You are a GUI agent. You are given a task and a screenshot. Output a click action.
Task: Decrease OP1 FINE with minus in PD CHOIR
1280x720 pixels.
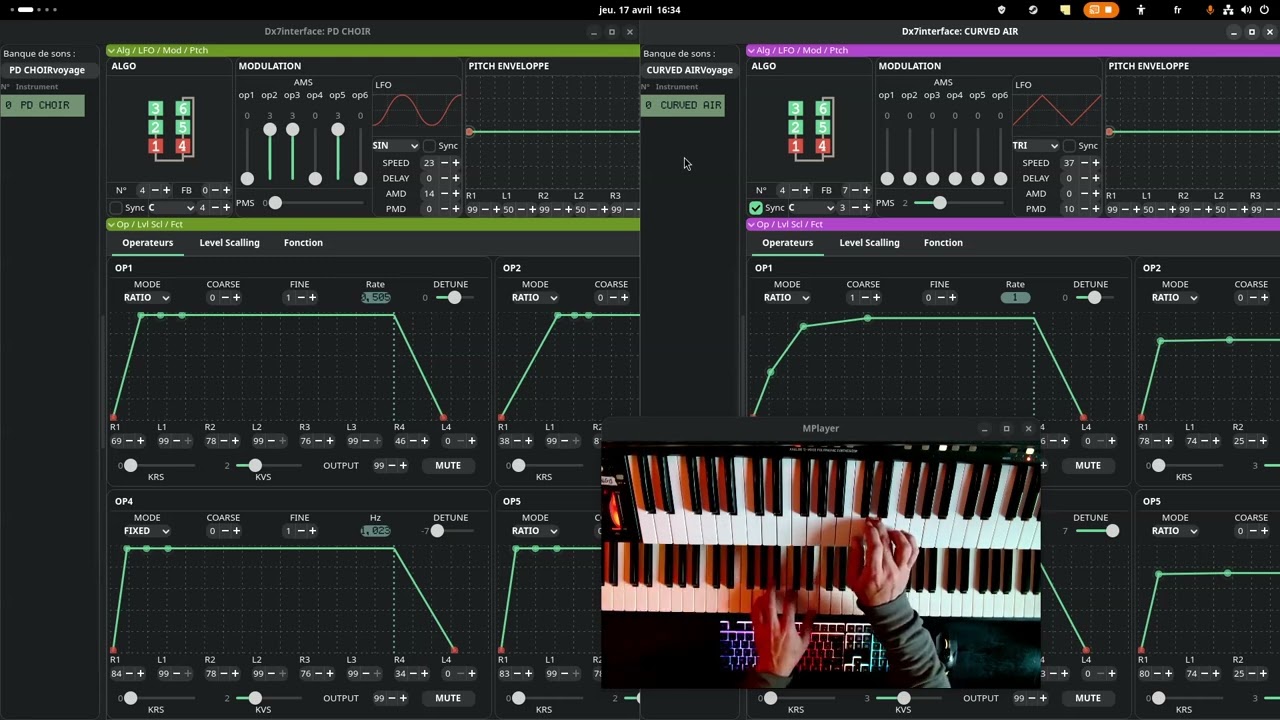click(299, 297)
